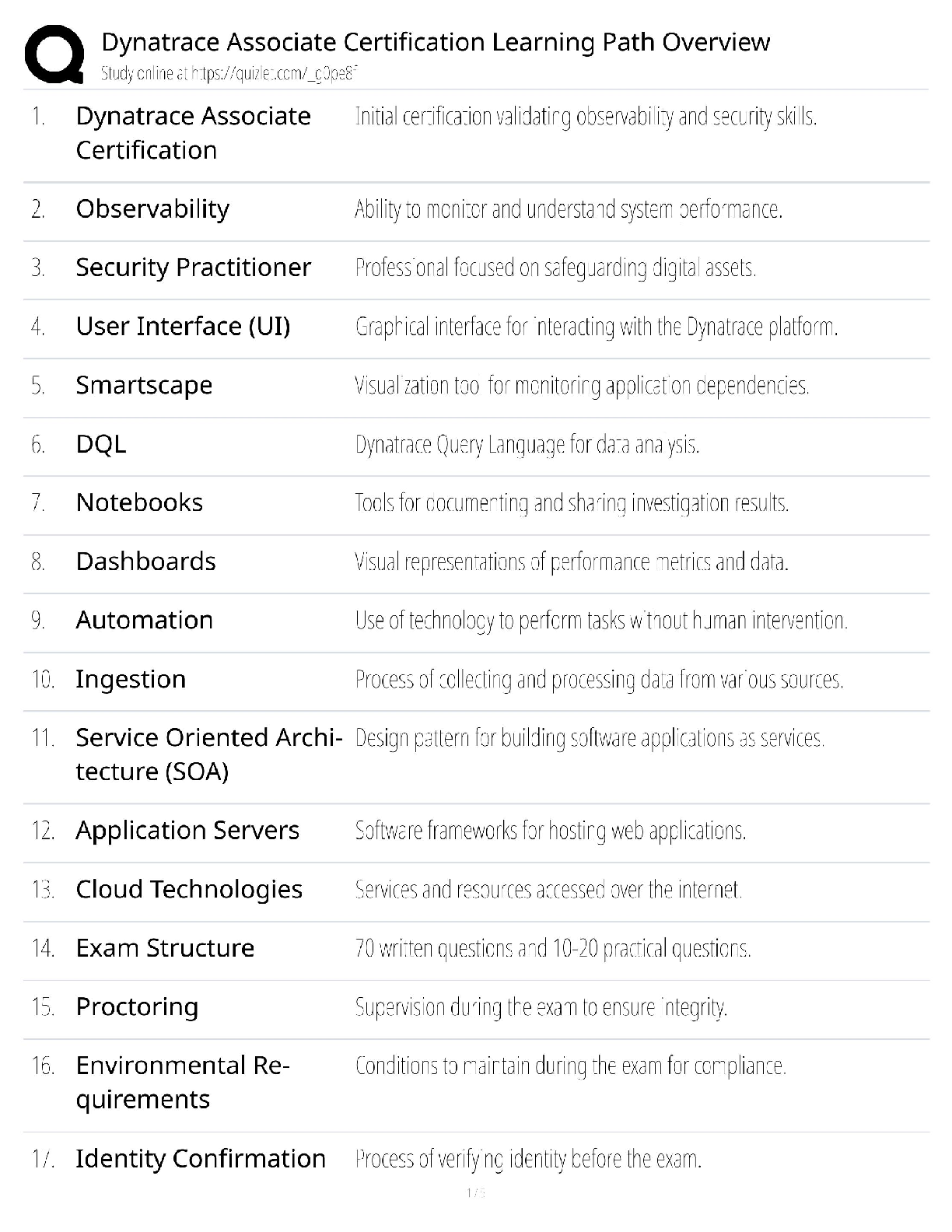Viewport: 952px width, 1232px height.
Task: Open the Study online quizlet.com link
Action: [x=229, y=74]
